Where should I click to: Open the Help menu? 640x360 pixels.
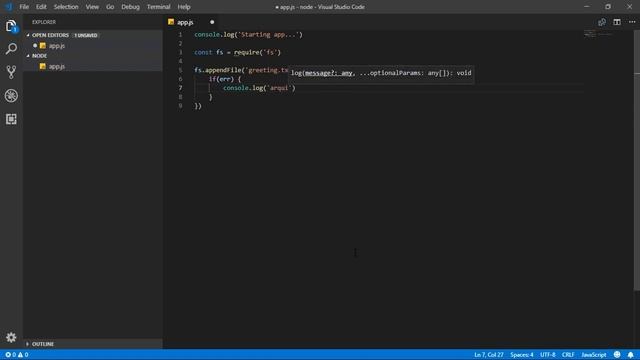point(184,7)
